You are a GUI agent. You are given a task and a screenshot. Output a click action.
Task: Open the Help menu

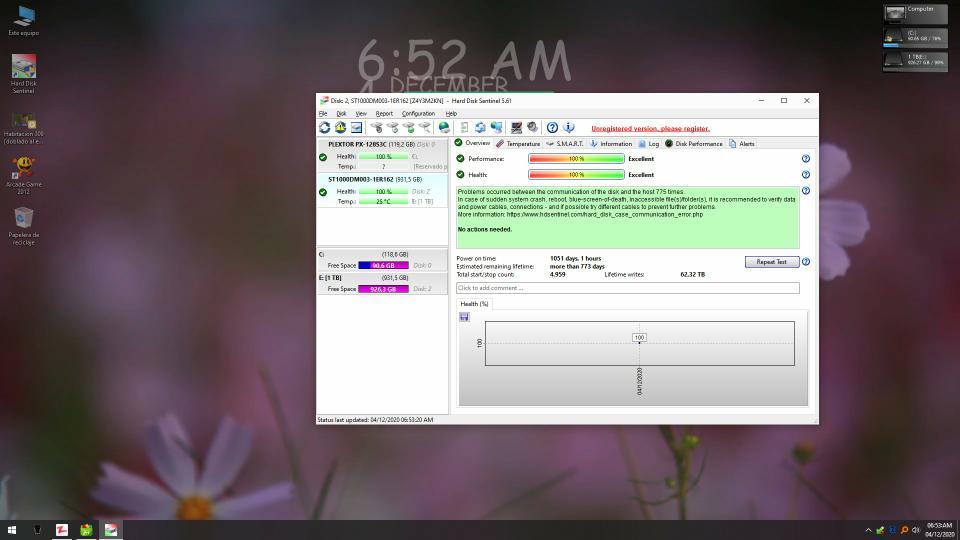(451, 113)
